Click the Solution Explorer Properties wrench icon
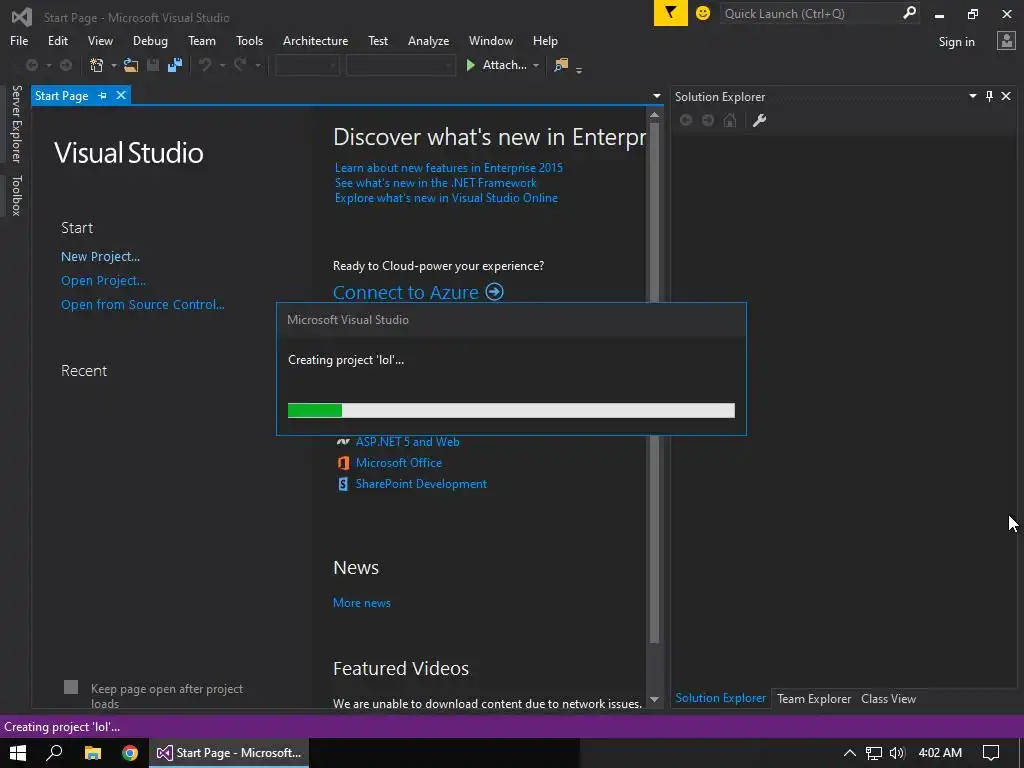The image size is (1024, 768). 760,120
